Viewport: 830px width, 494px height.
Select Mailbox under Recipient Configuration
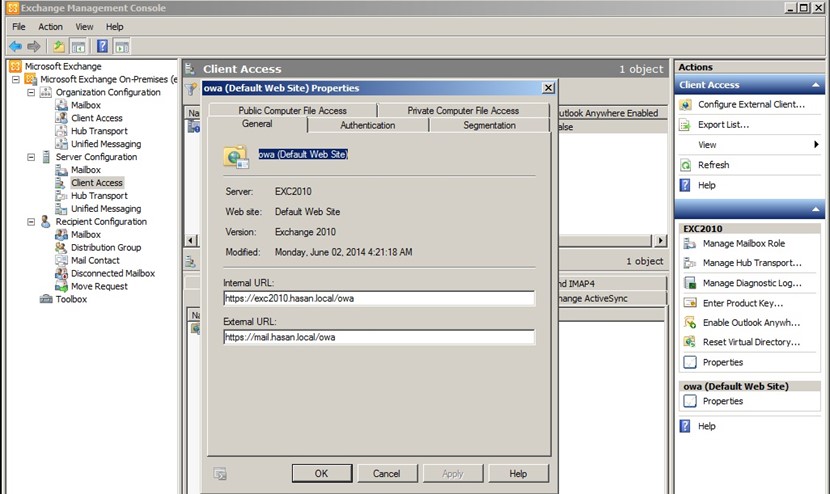[85, 234]
